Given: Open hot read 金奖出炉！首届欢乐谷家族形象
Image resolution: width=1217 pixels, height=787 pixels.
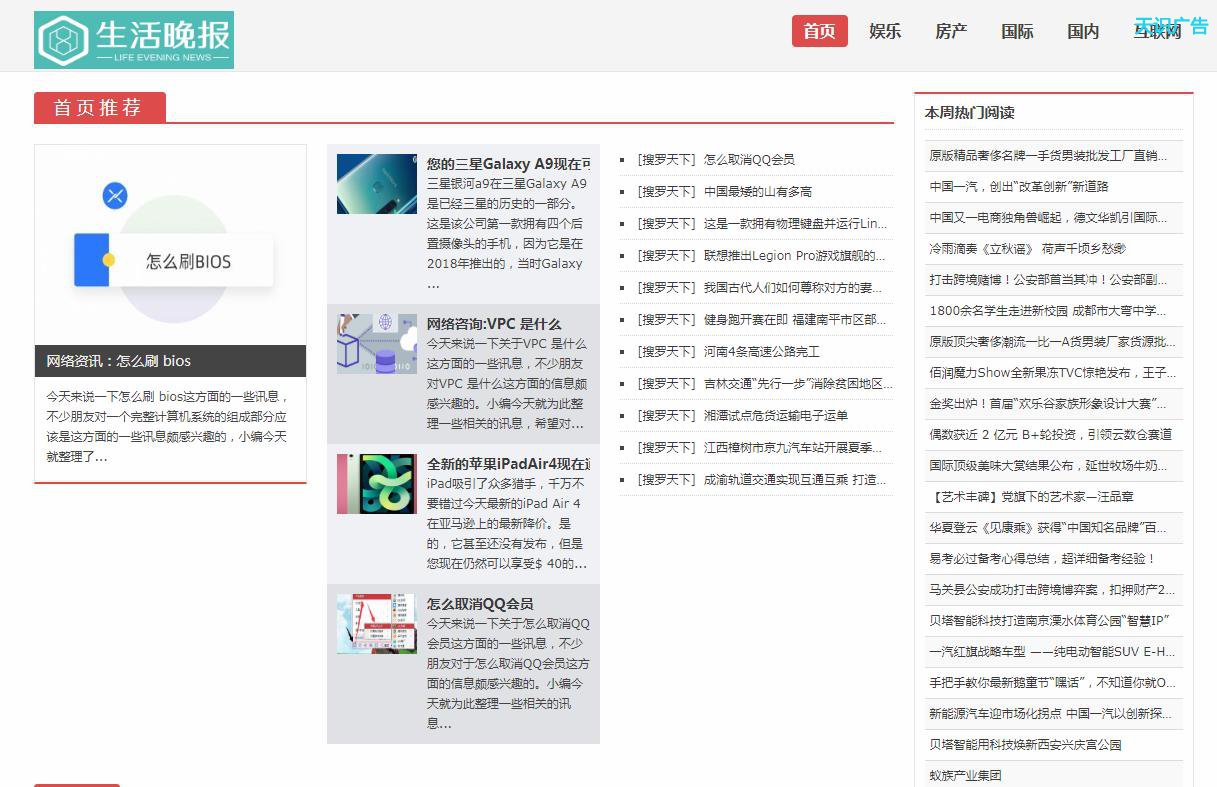Looking at the screenshot, I should [1048, 403].
